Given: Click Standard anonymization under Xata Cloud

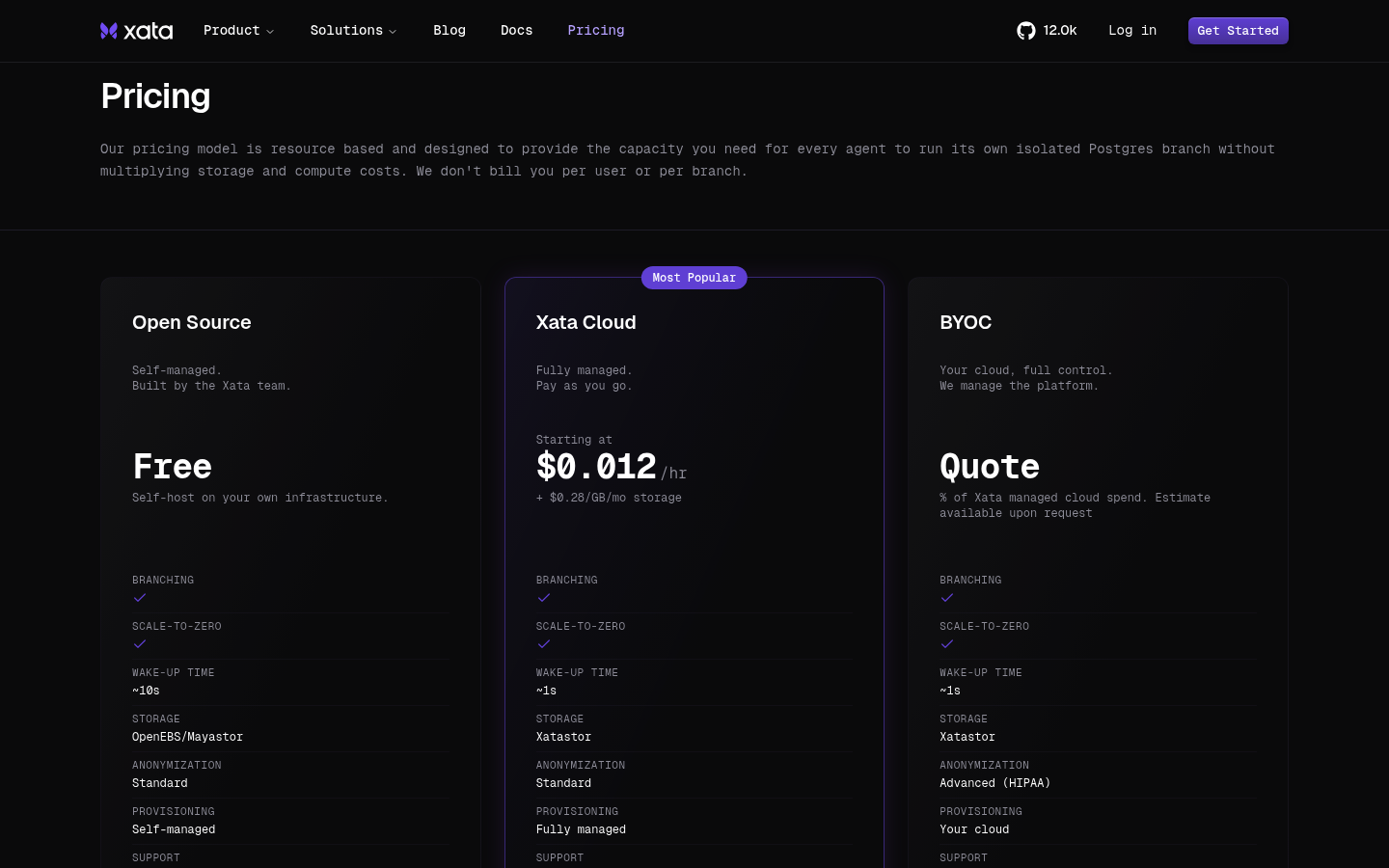Looking at the screenshot, I should point(563,783).
